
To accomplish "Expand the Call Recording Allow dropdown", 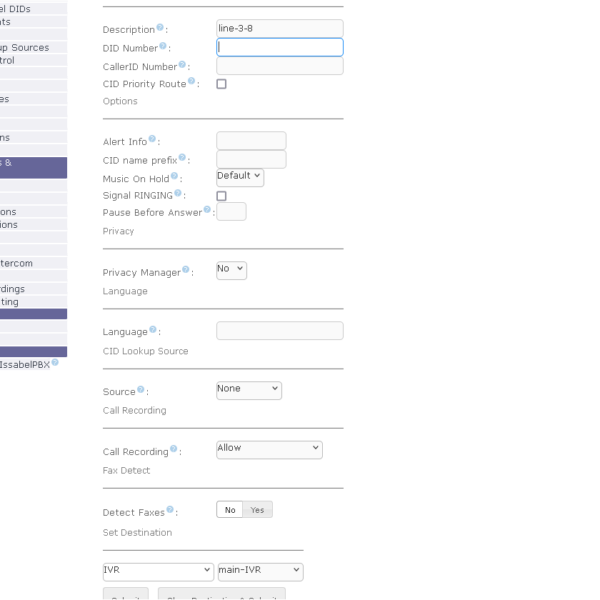I will tap(269, 449).
